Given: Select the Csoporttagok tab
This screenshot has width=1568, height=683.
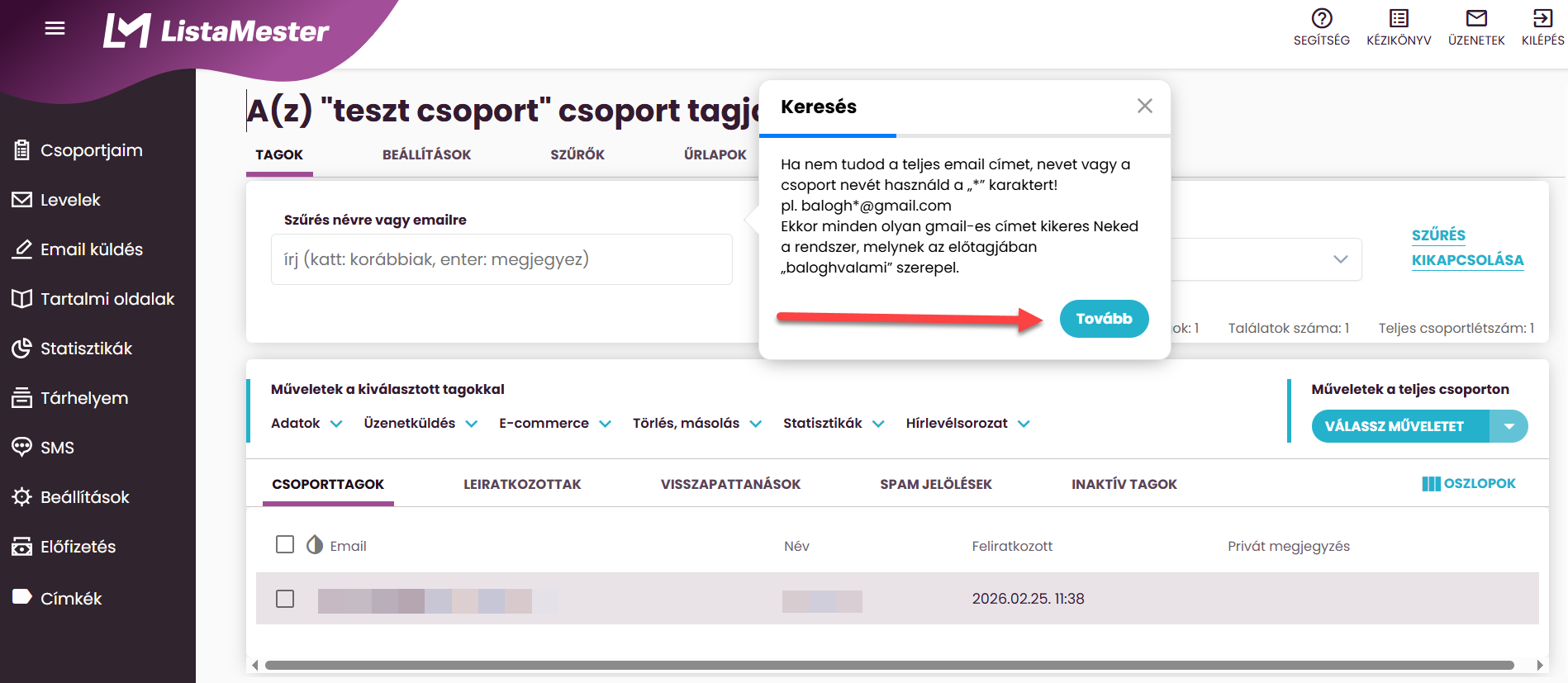Looking at the screenshot, I should coord(328,484).
